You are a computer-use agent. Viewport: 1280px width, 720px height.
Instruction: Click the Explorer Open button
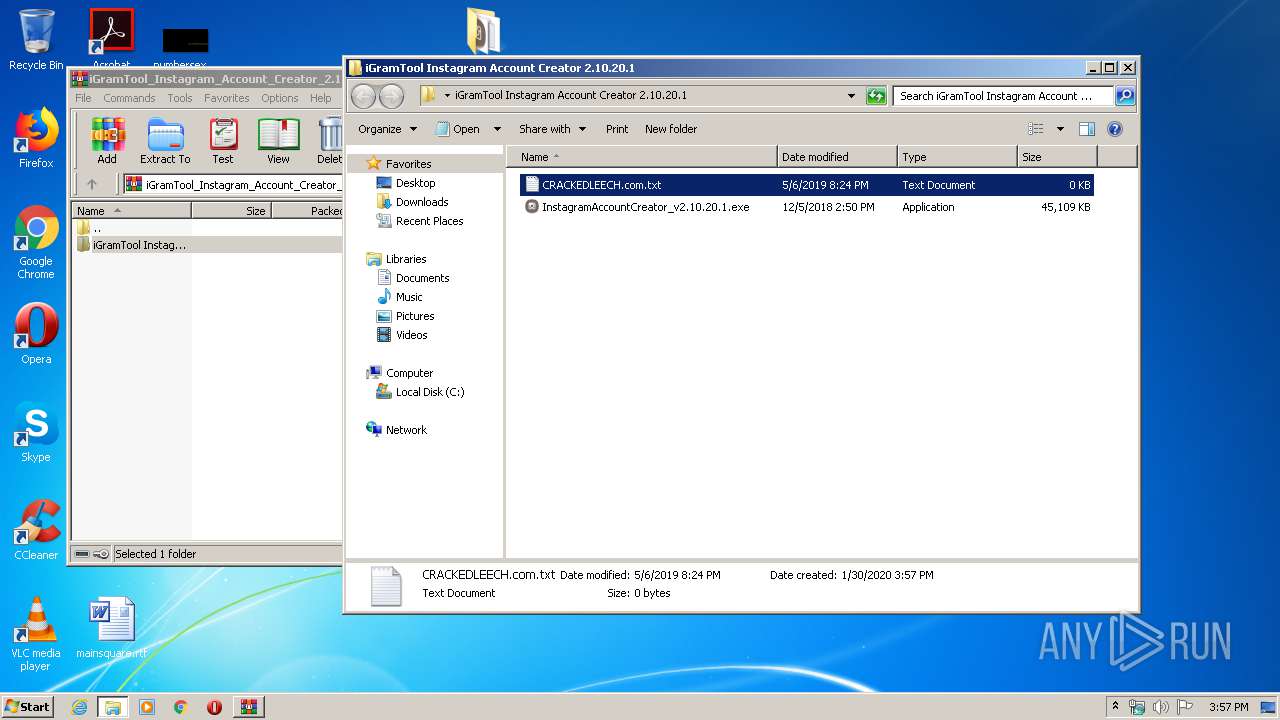point(459,129)
